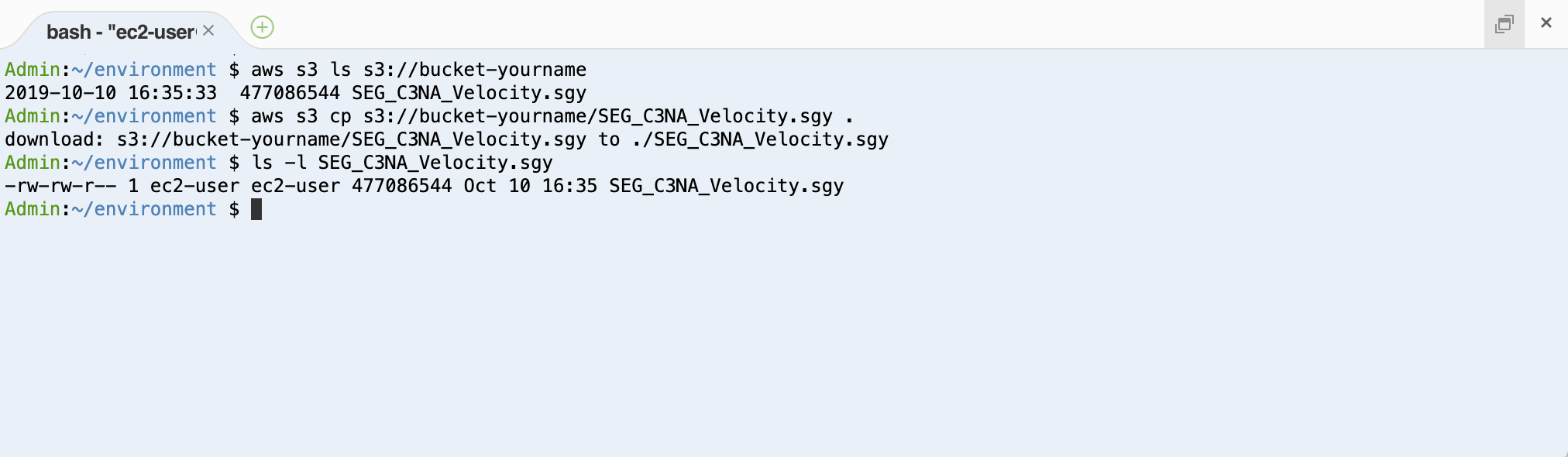This screenshot has width=1568, height=457.
Task: Click the -rw-rw-r-- file permissions text
Action: click(x=60, y=186)
